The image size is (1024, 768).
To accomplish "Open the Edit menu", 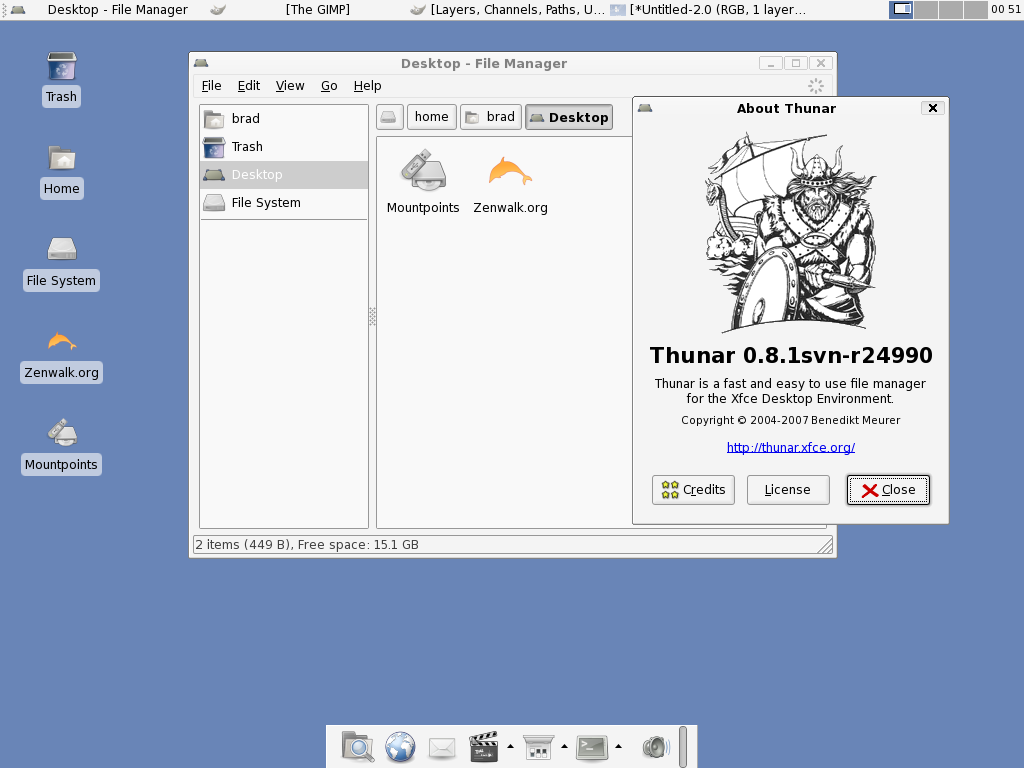I will pos(249,86).
